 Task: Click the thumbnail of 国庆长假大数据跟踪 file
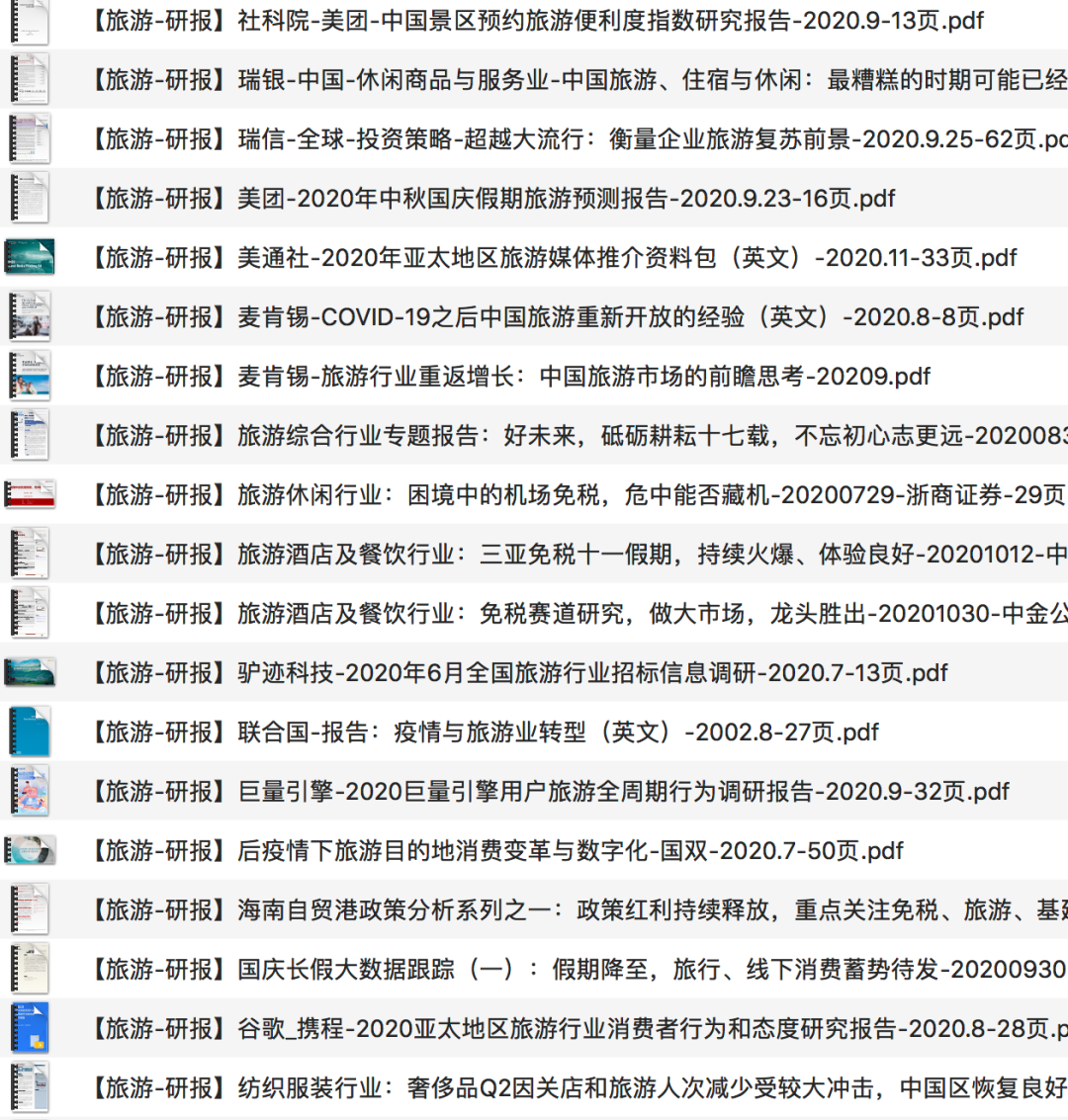[29, 969]
